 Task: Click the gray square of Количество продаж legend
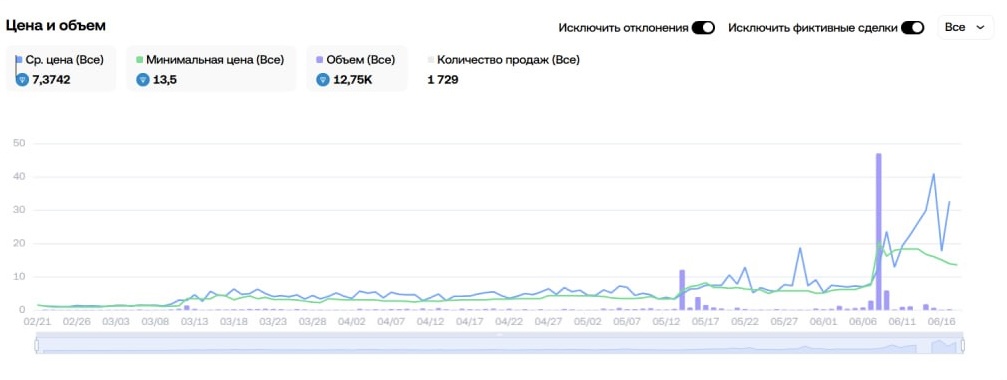[431, 60]
